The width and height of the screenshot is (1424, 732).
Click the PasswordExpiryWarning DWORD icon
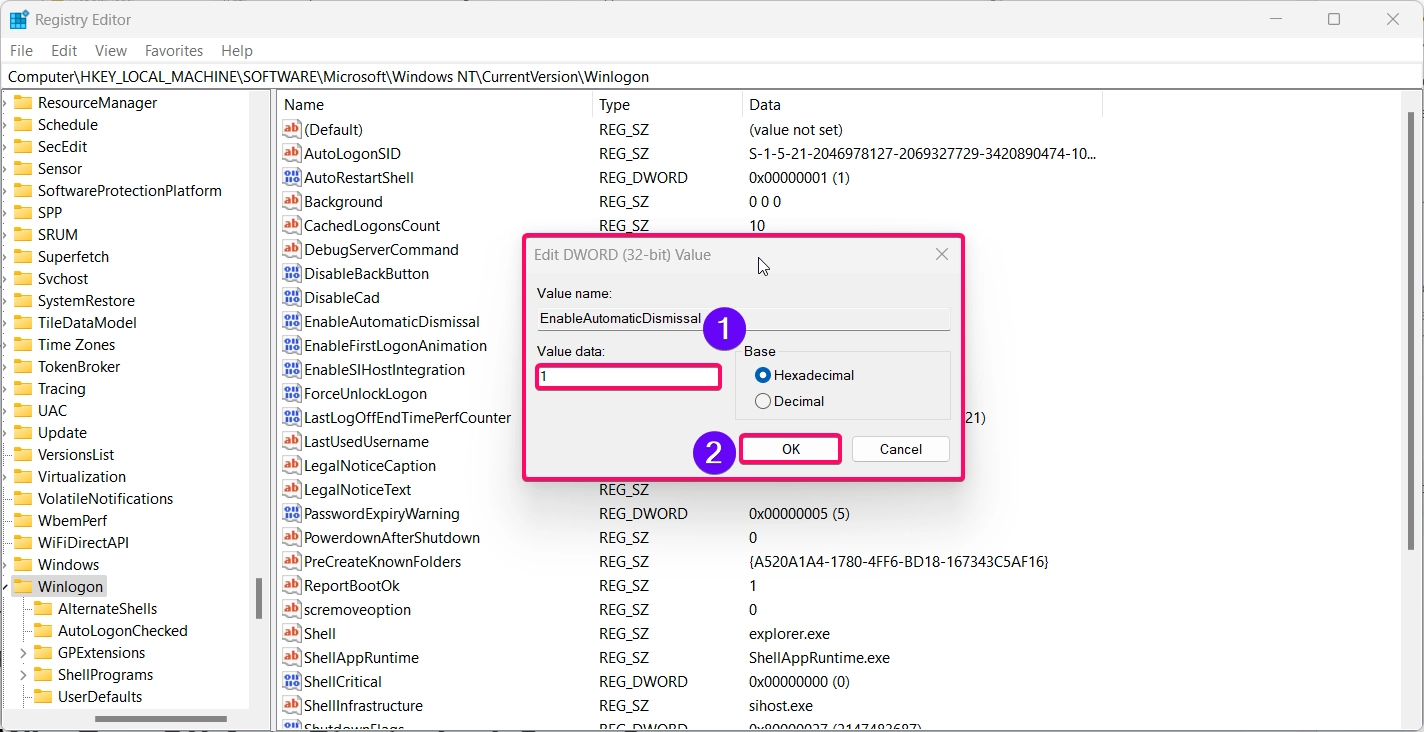pyautogui.click(x=292, y=513)
